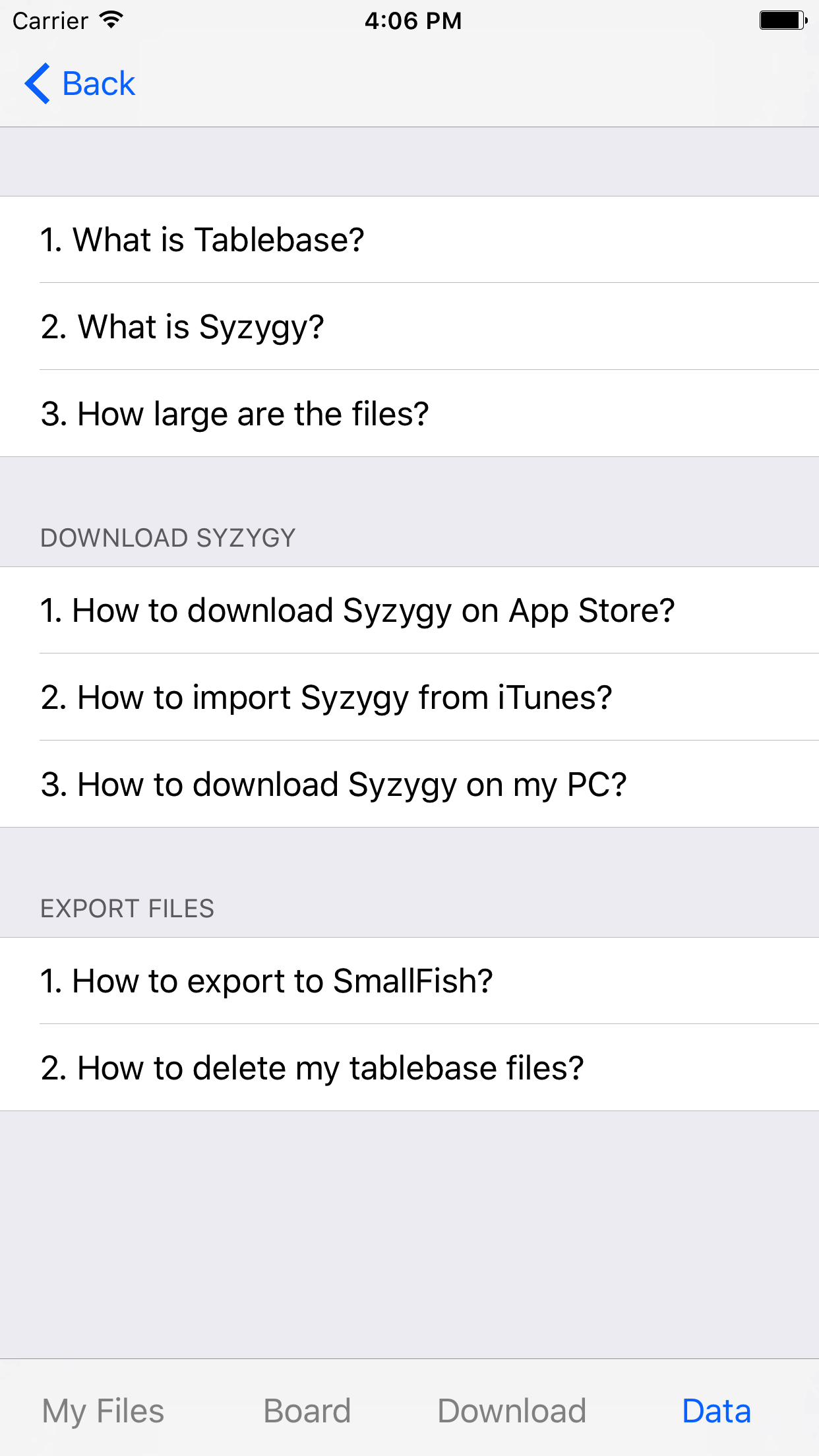Select the Wi-Fi status icon
Screen dimensions: 819x1456
tap(109, 20)
